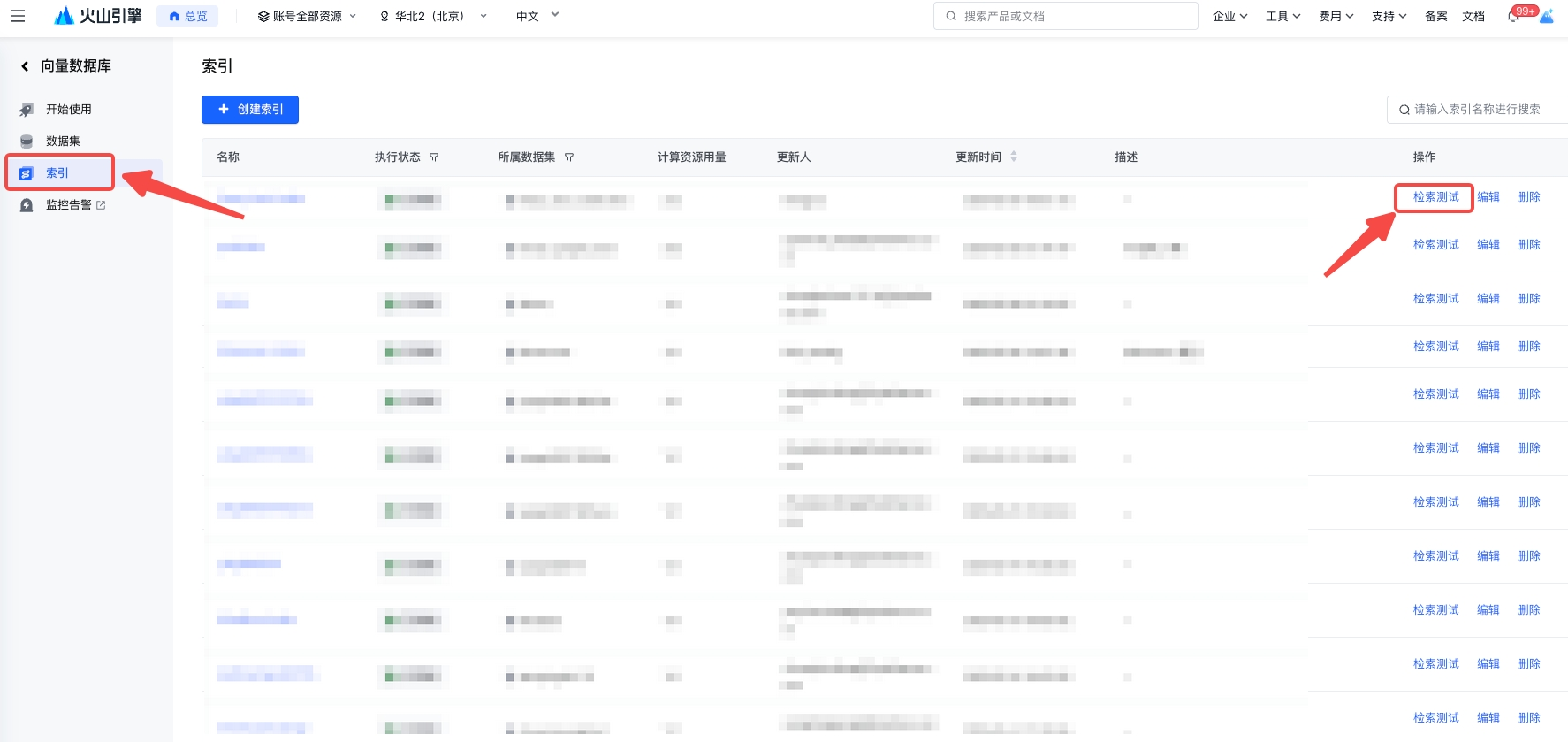Image resolution: width=1568 pixels, height=742 pixels.
Task: Click 编辑 in eighth row
Action: 1488,556
